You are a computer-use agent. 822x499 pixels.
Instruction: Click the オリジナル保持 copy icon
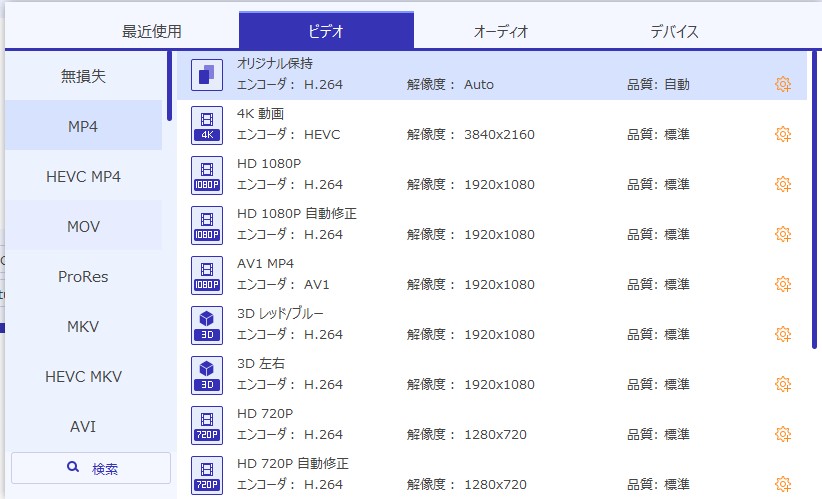(207, 75)
